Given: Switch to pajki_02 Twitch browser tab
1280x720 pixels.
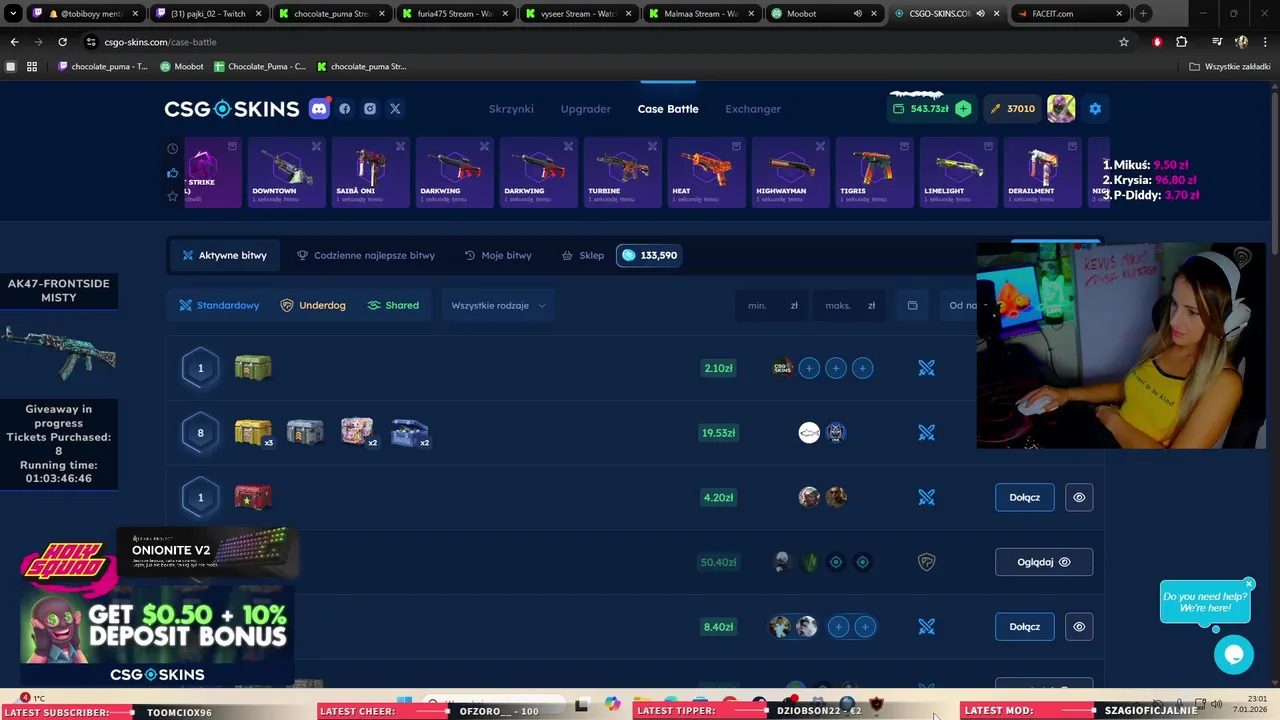Looking at the screenshot, I should (208, 14).
